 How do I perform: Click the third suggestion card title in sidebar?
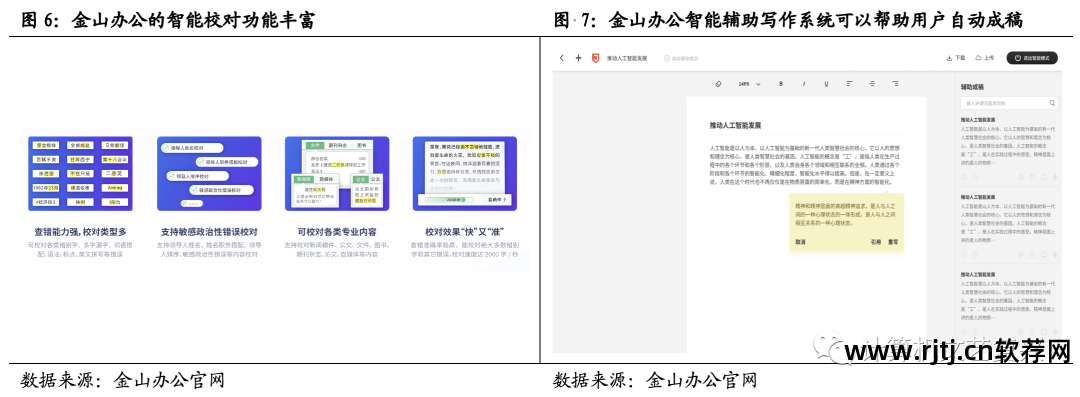tap(978, 274)
